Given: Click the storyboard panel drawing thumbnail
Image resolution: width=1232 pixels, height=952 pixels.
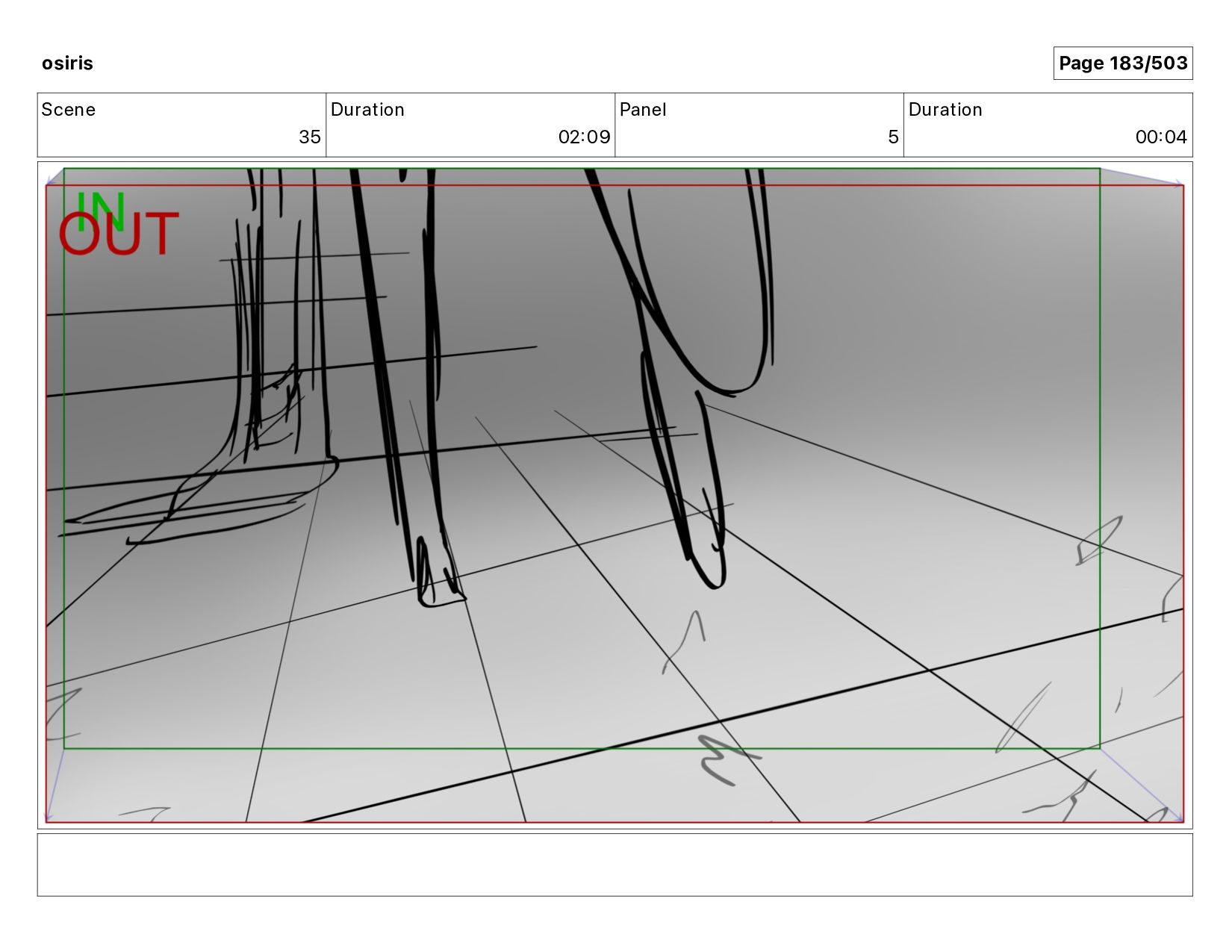Looking at the screenshot, I should pos(615,495).
